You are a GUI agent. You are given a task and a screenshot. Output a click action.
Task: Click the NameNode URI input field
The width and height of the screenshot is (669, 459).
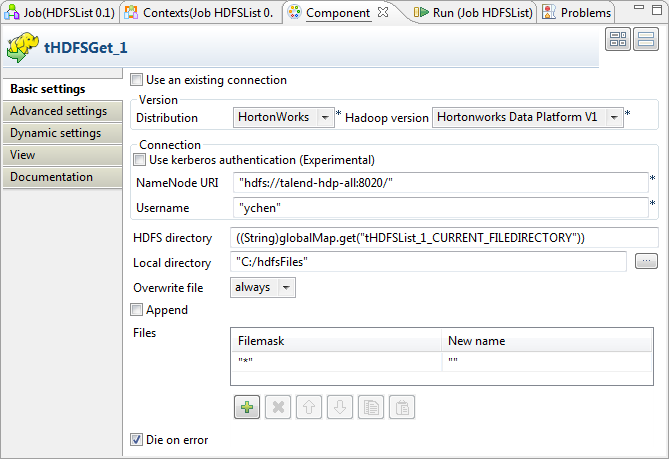(440, 182)
